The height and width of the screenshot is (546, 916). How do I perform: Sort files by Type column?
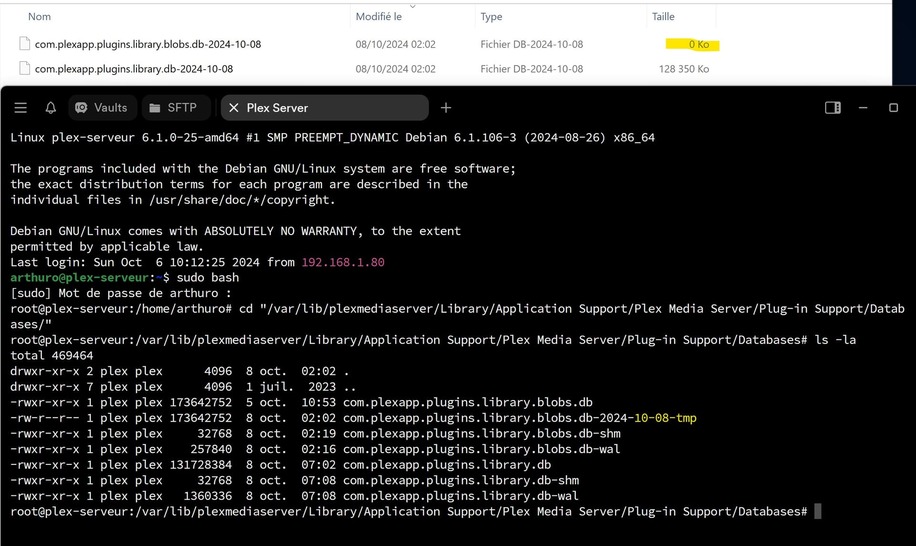(491, 17)
